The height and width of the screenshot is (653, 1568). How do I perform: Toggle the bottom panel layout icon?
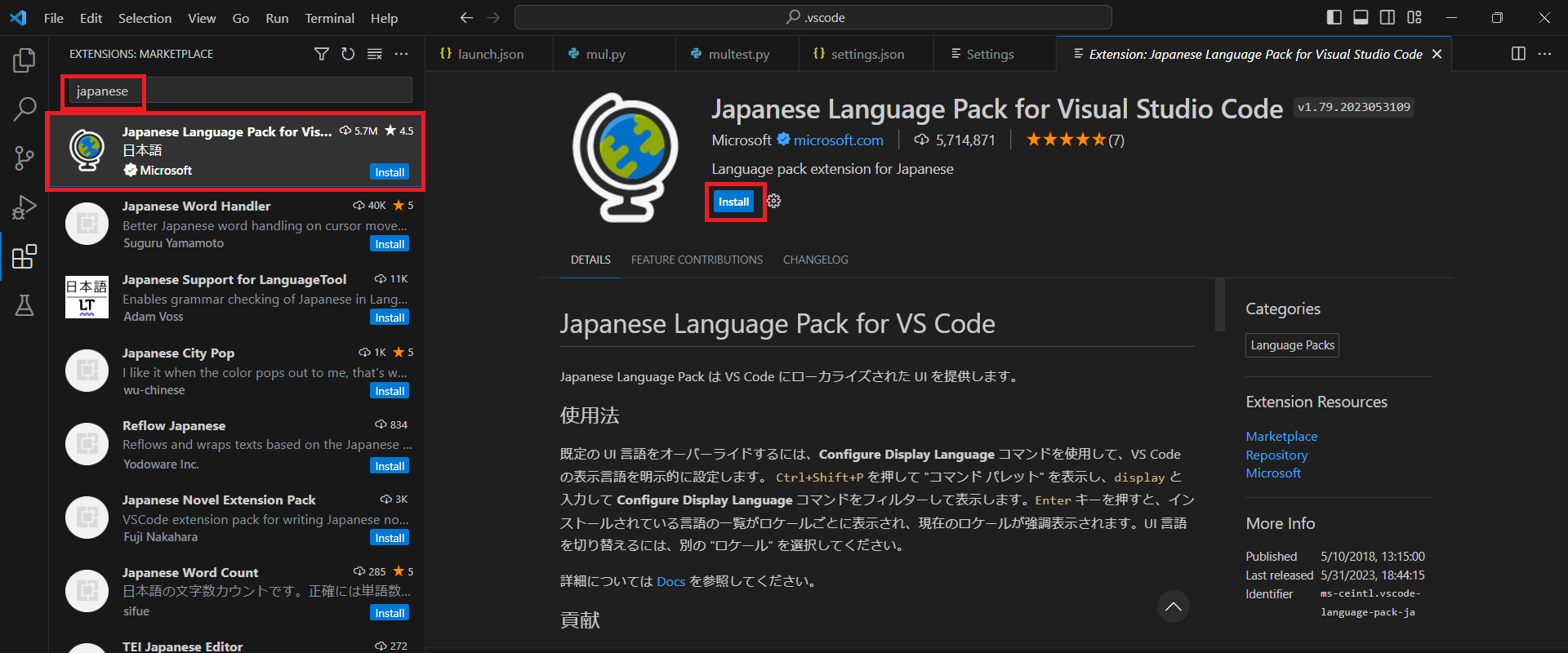1361,17
